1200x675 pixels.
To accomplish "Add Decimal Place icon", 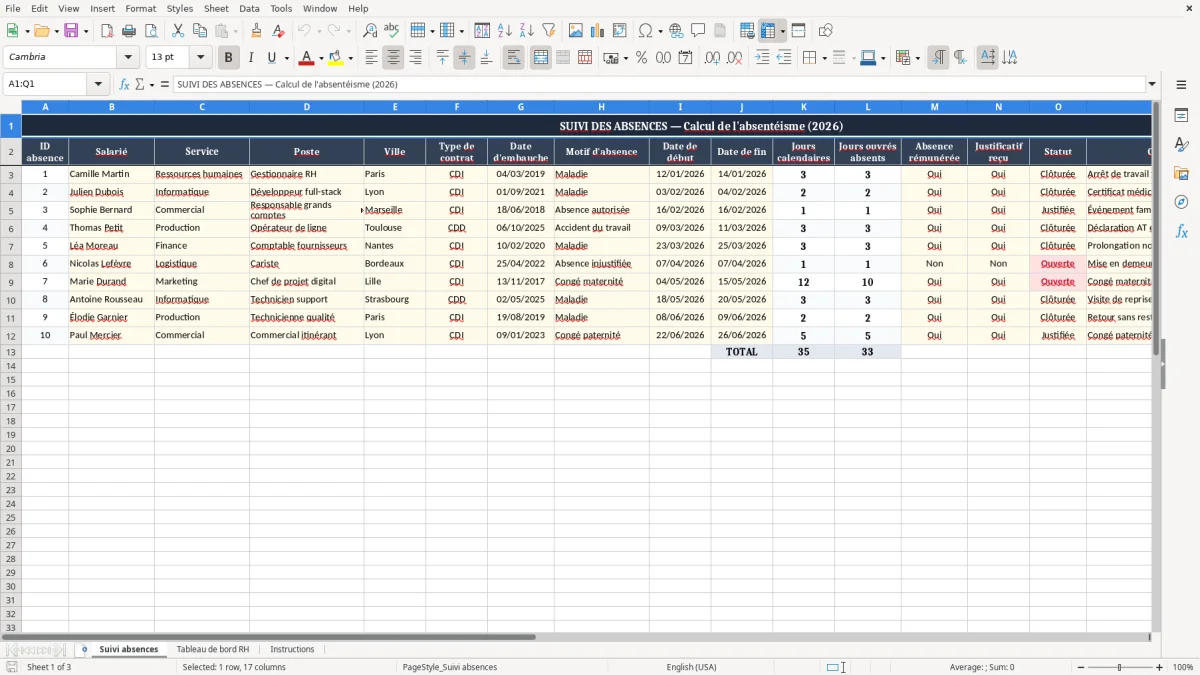I will coord(713,58).
